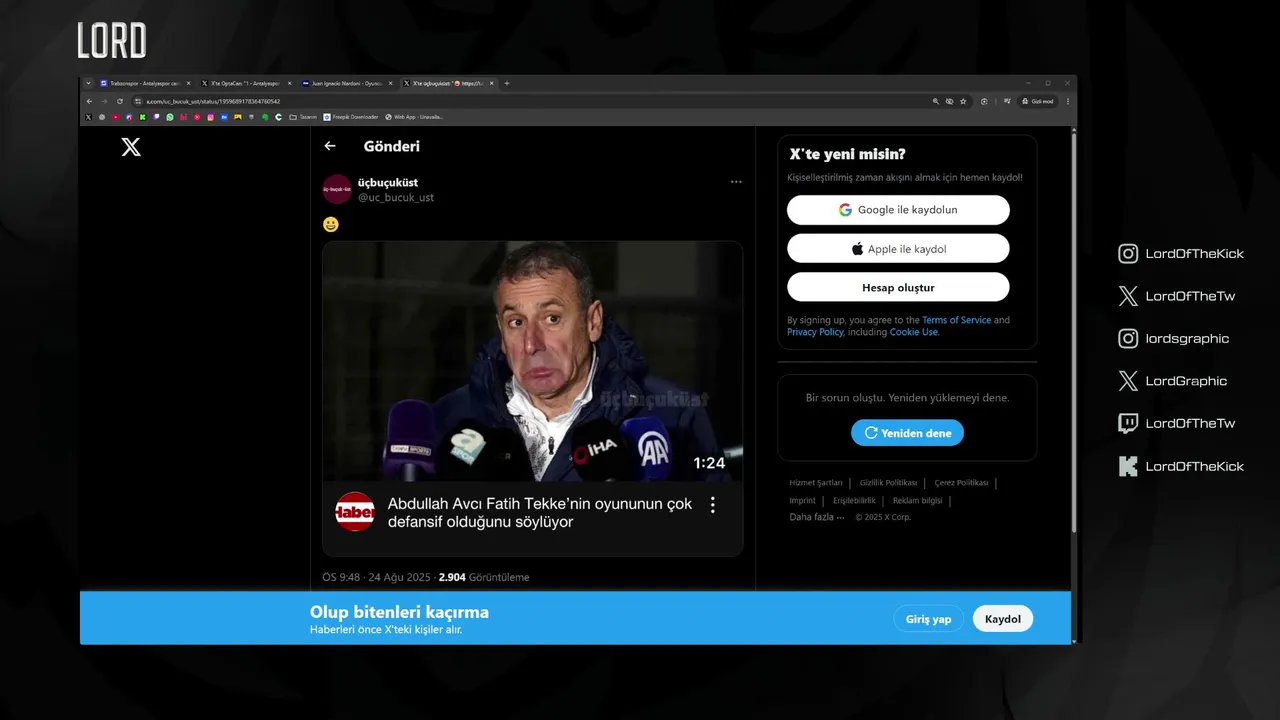Open the YouTube bookmark icon

coord(116,117)
